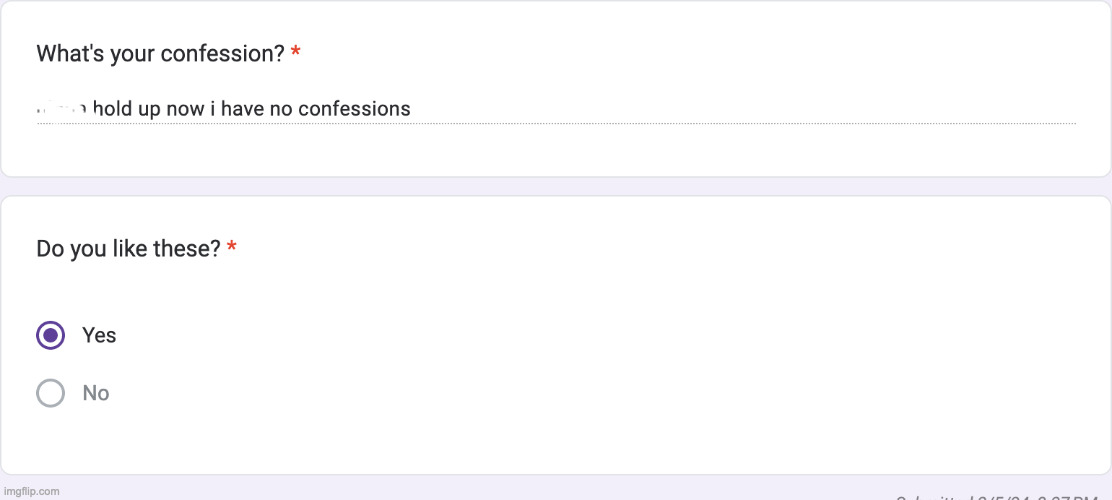Click the filled dot inside the Yes radio
This screenshot has width=1112, height=500.
pyautogui.click(x=50, y=335)
